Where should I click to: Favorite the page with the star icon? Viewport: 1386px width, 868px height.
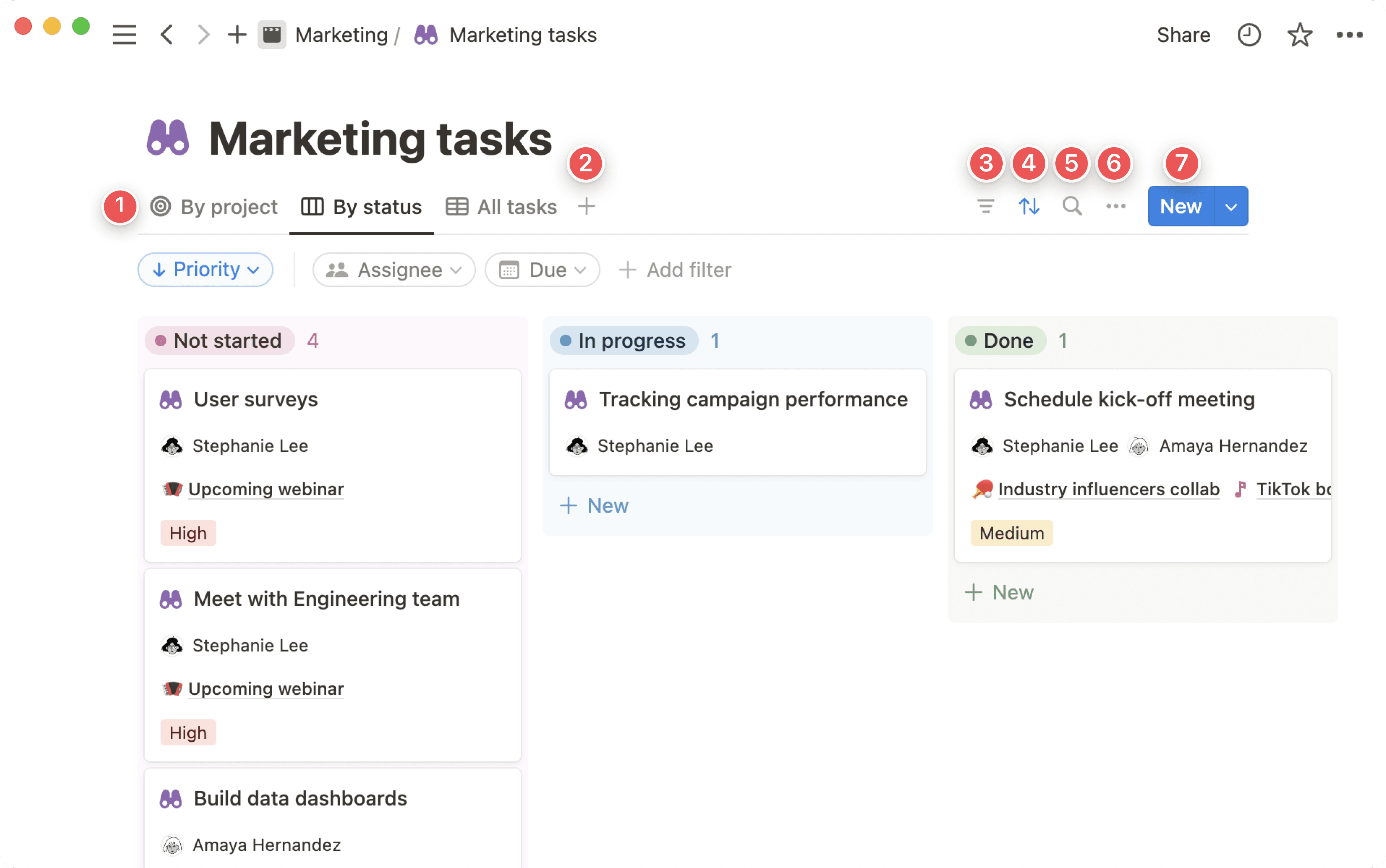pos(1299,35)
